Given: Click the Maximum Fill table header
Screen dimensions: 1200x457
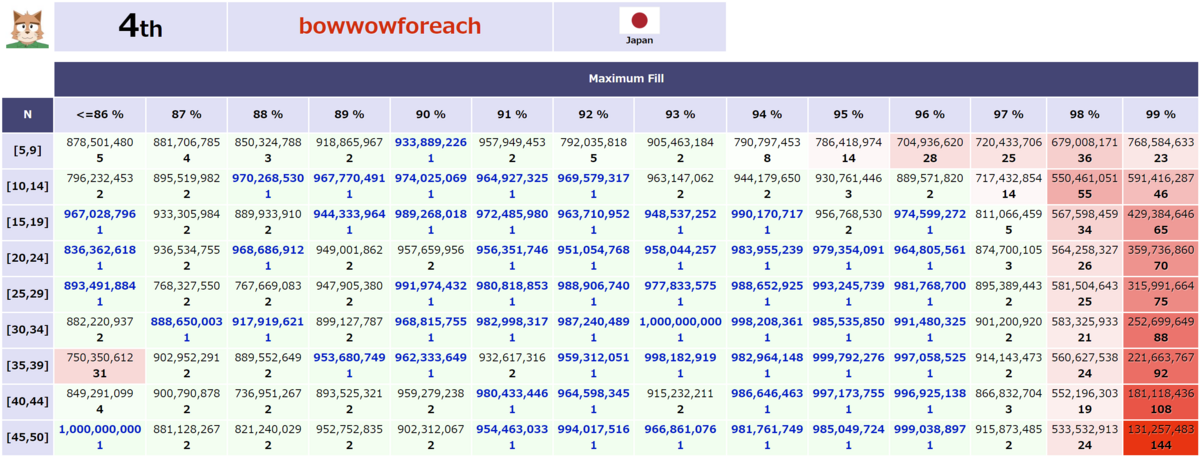Looking at the screenshot, I should pyautogui.click(x=626, y=78).
